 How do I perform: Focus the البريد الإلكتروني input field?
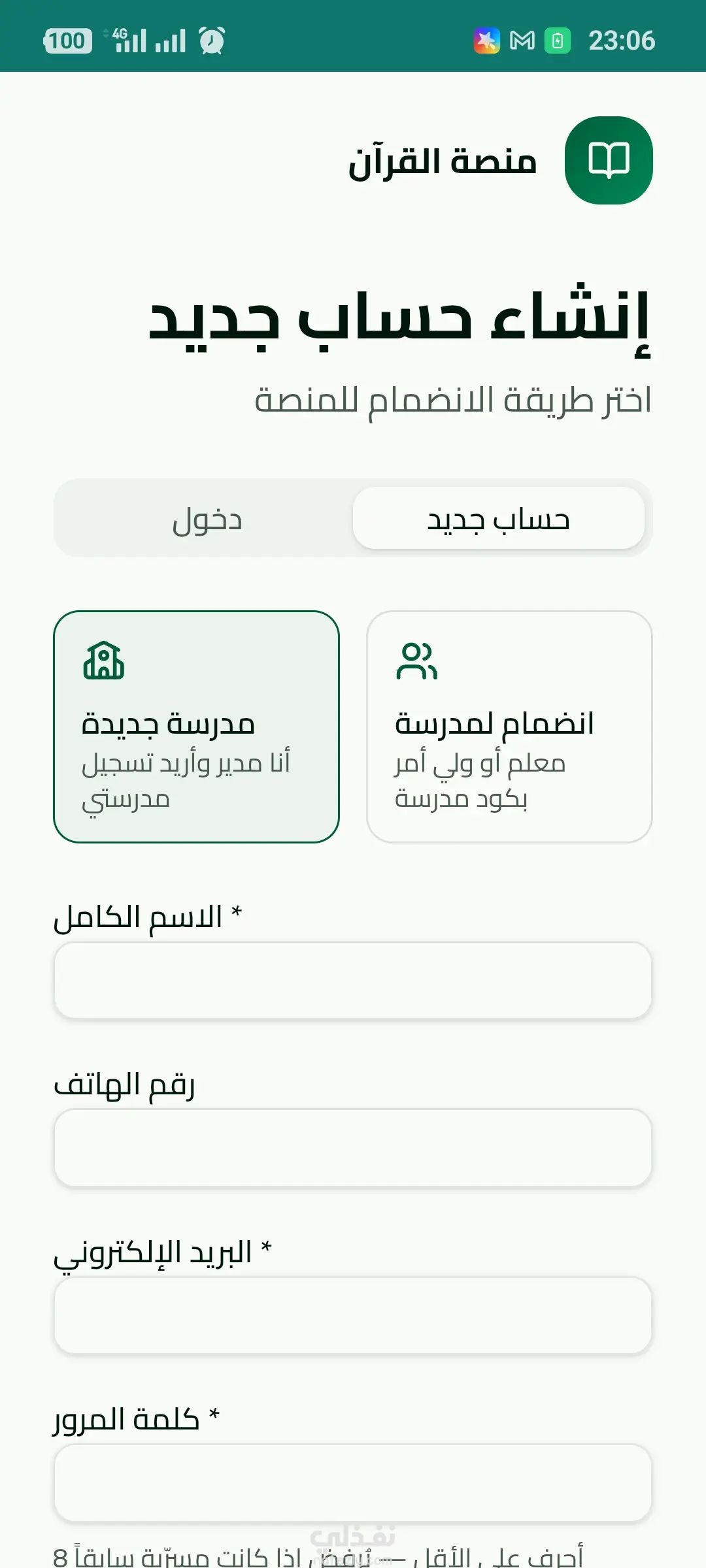point(353,1315)
